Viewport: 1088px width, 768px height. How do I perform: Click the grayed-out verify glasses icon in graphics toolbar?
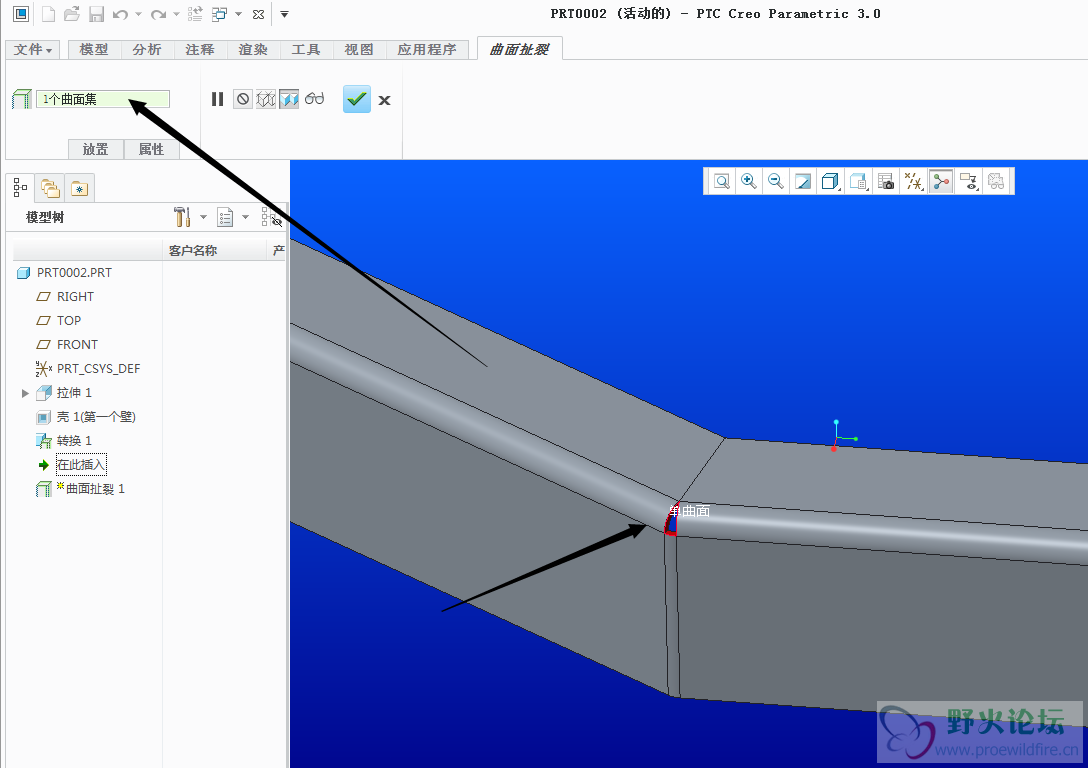[x=996, y=182]
